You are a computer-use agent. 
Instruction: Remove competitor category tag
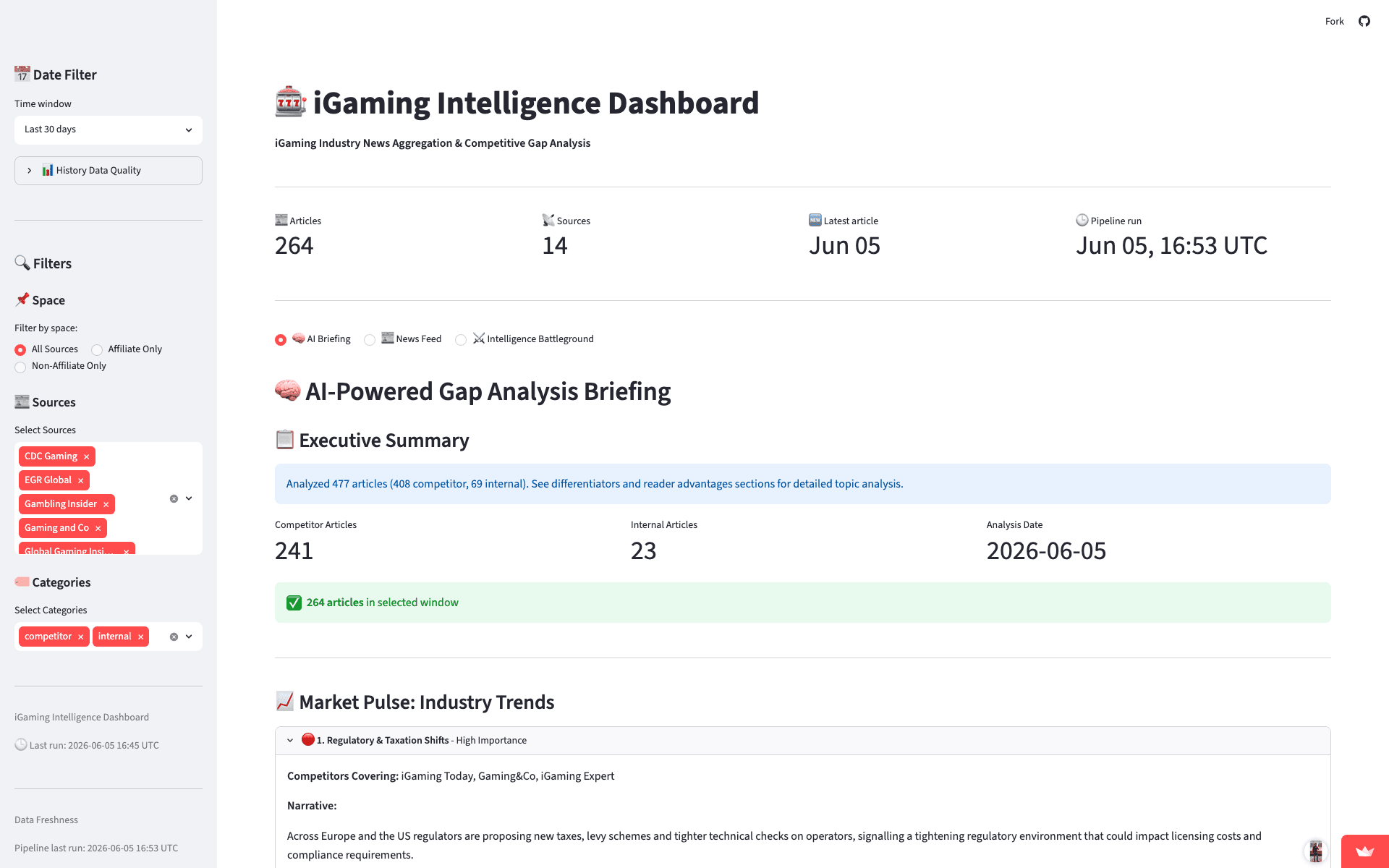(x=80, y=637)
